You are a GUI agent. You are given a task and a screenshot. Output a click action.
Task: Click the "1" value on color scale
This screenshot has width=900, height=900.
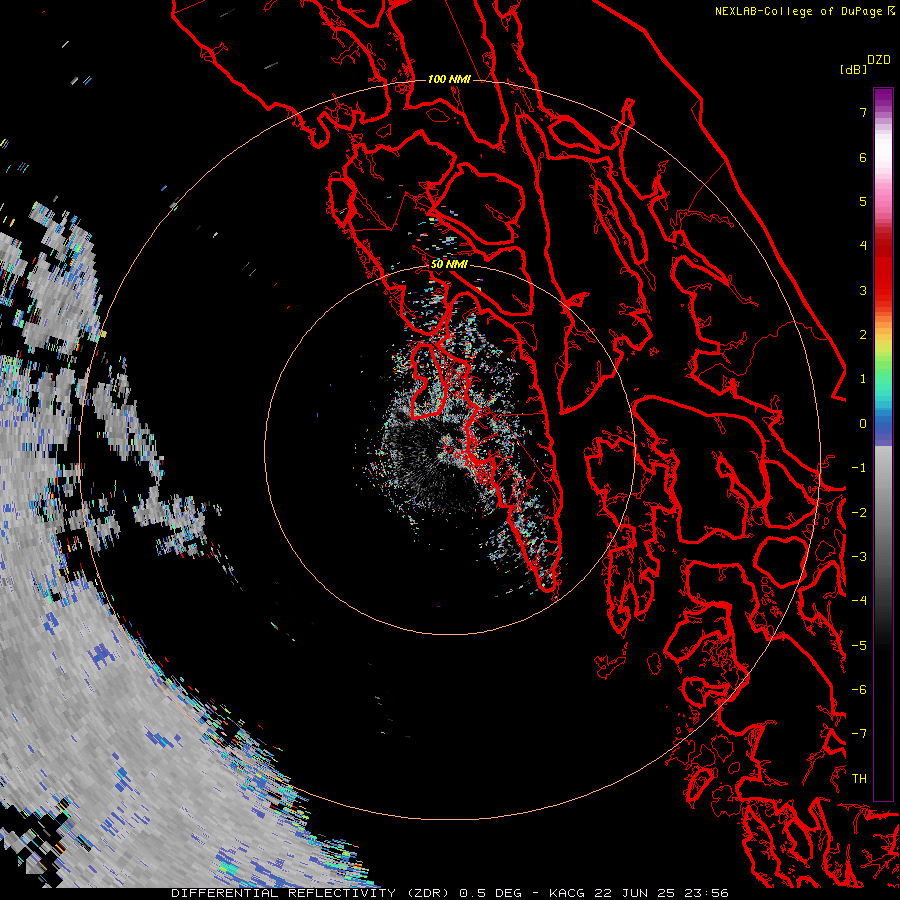[x=863, y=379]
